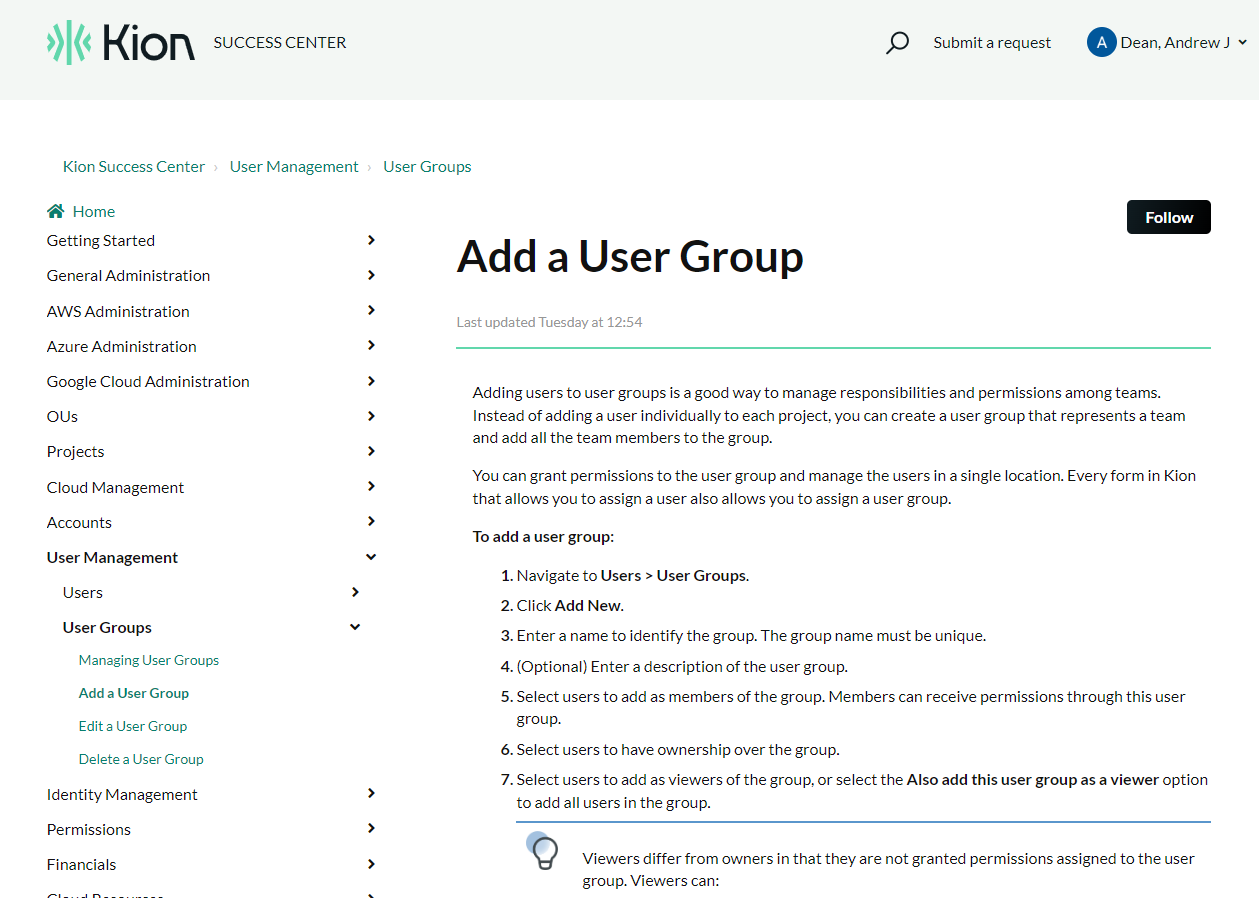Open the Edit a User Group page
1259x898 pixels.
(x=133, y=725)
